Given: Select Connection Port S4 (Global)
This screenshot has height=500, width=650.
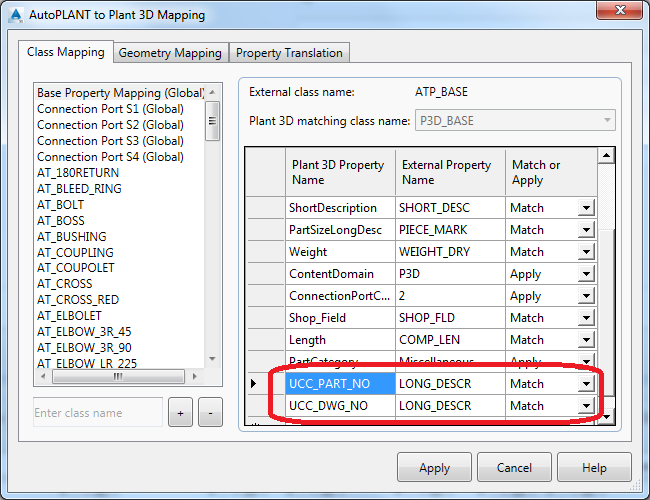Looking at the screenshot, I should point(110,157).
